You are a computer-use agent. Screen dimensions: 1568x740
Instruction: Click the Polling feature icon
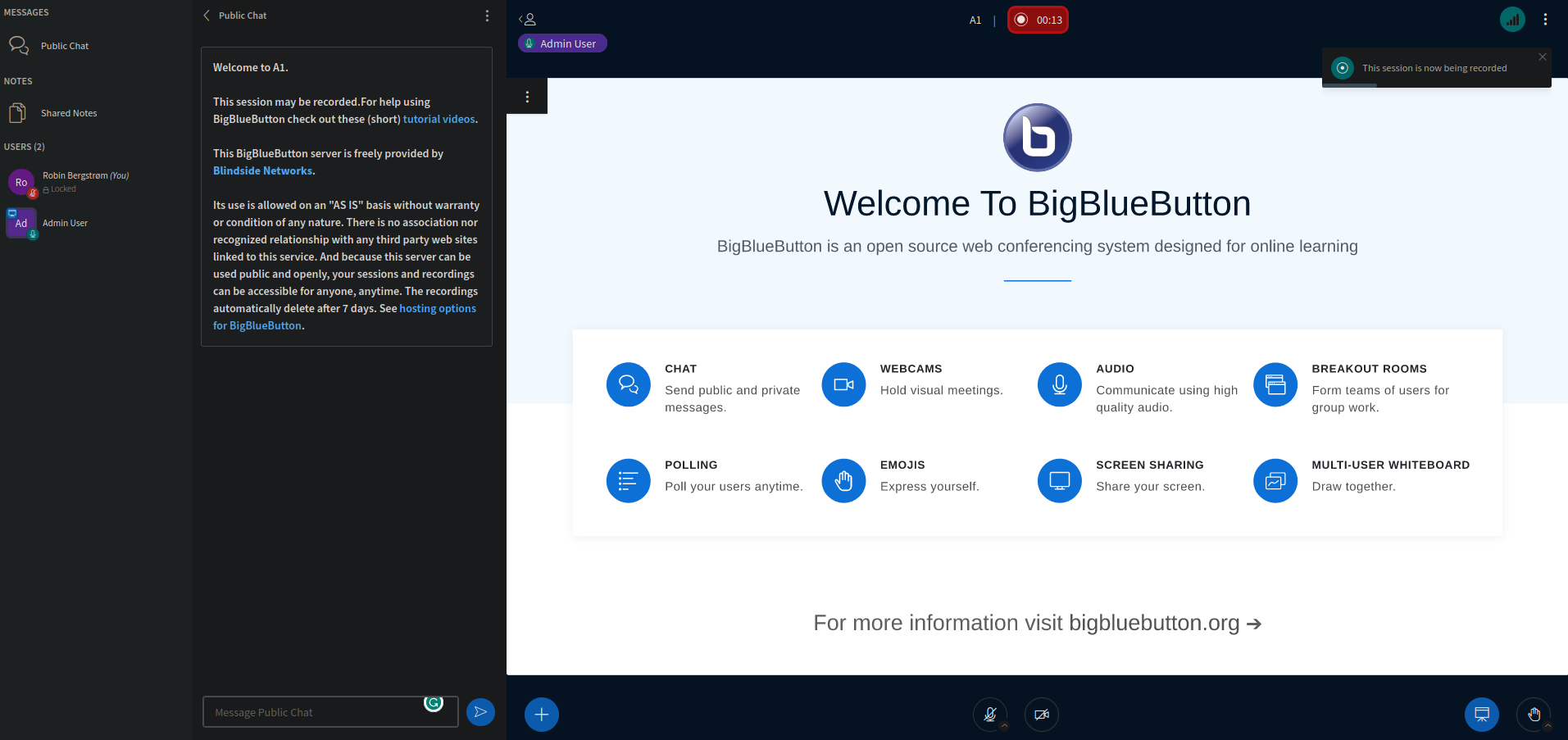pyautogui.click(x=629, y=481)
